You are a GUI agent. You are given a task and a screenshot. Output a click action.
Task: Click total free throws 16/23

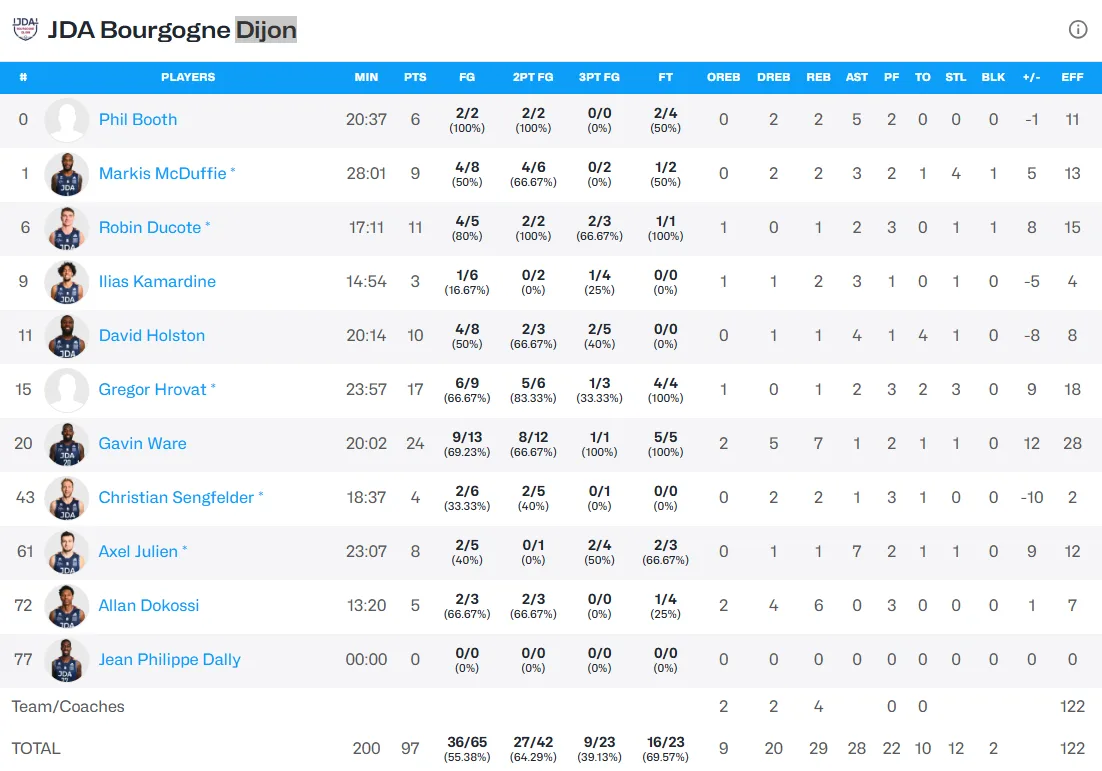pos(666,749)
